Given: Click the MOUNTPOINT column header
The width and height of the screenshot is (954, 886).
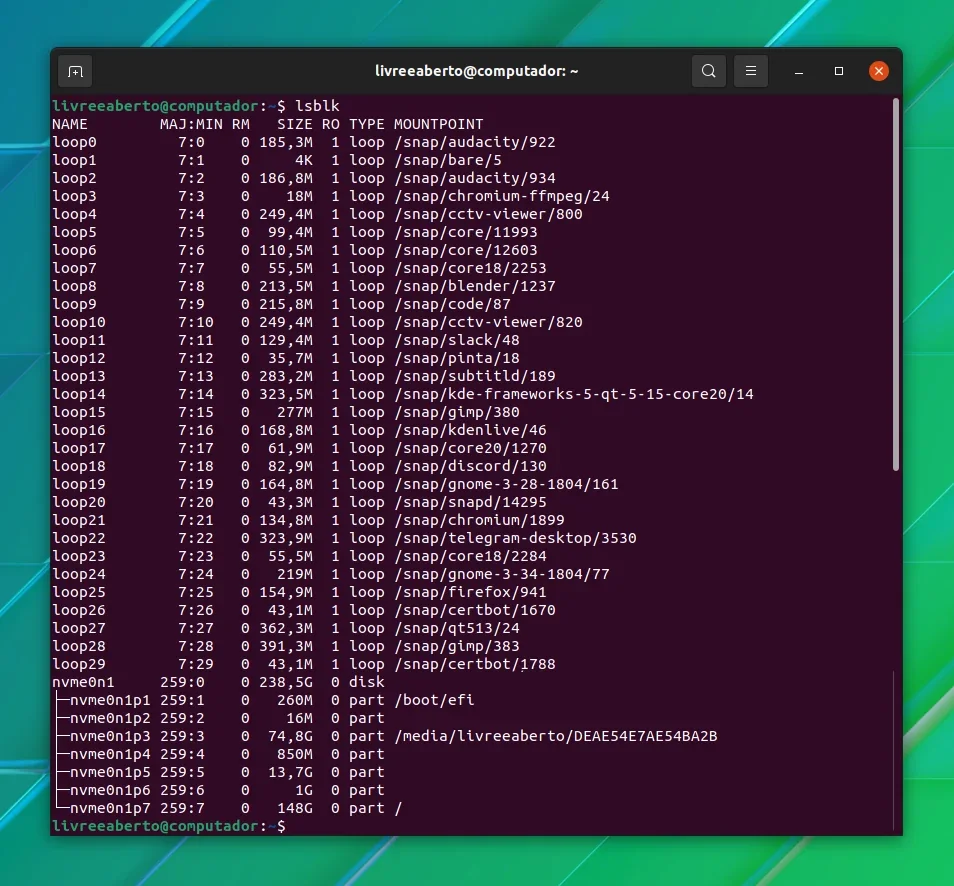Looking at the screenshot, I should tap(439, 124).
